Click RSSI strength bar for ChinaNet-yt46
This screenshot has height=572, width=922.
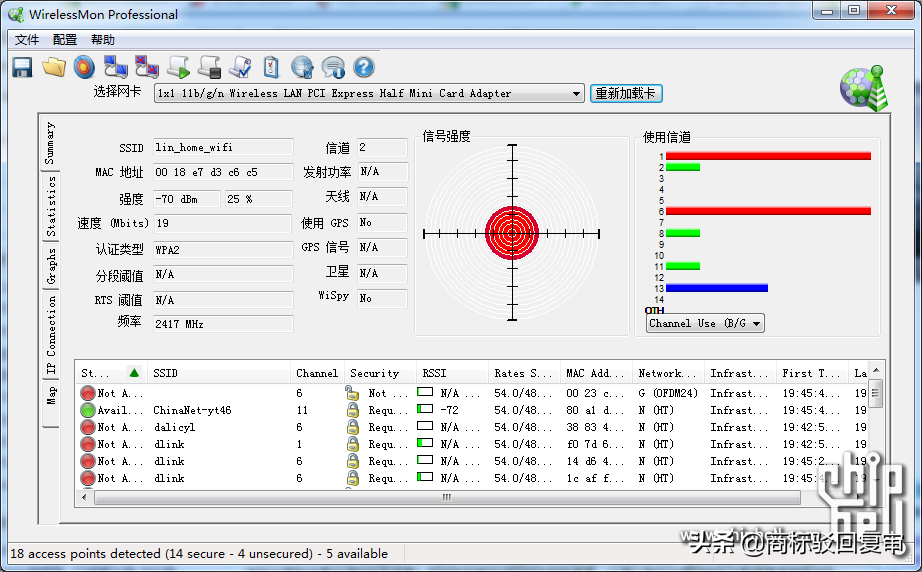[425, 409]
